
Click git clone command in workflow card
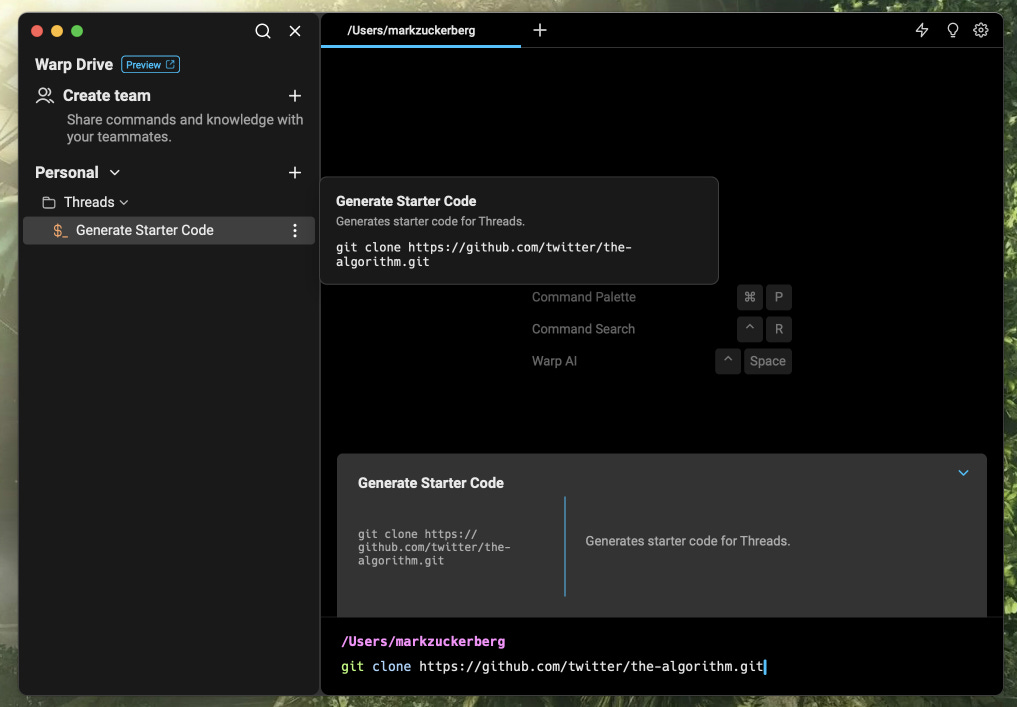(x=434, y=547)
